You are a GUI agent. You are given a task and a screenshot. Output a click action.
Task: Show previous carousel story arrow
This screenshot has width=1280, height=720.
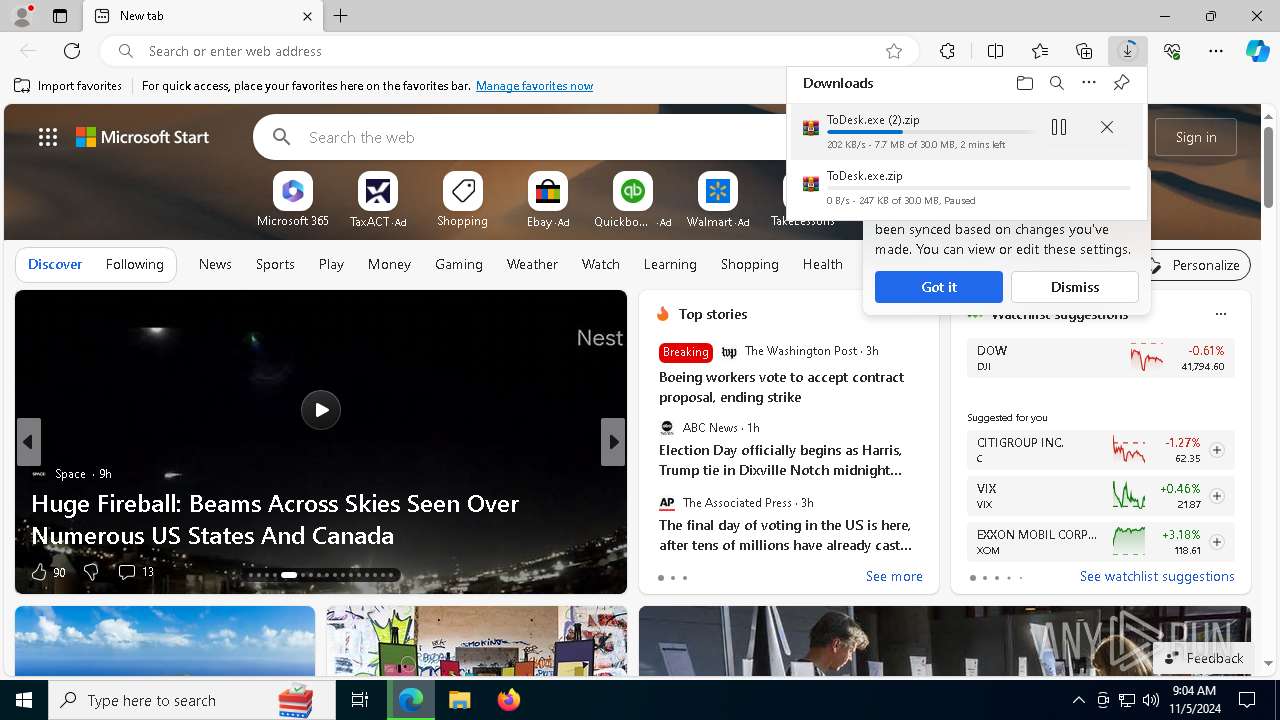[29, 442]
